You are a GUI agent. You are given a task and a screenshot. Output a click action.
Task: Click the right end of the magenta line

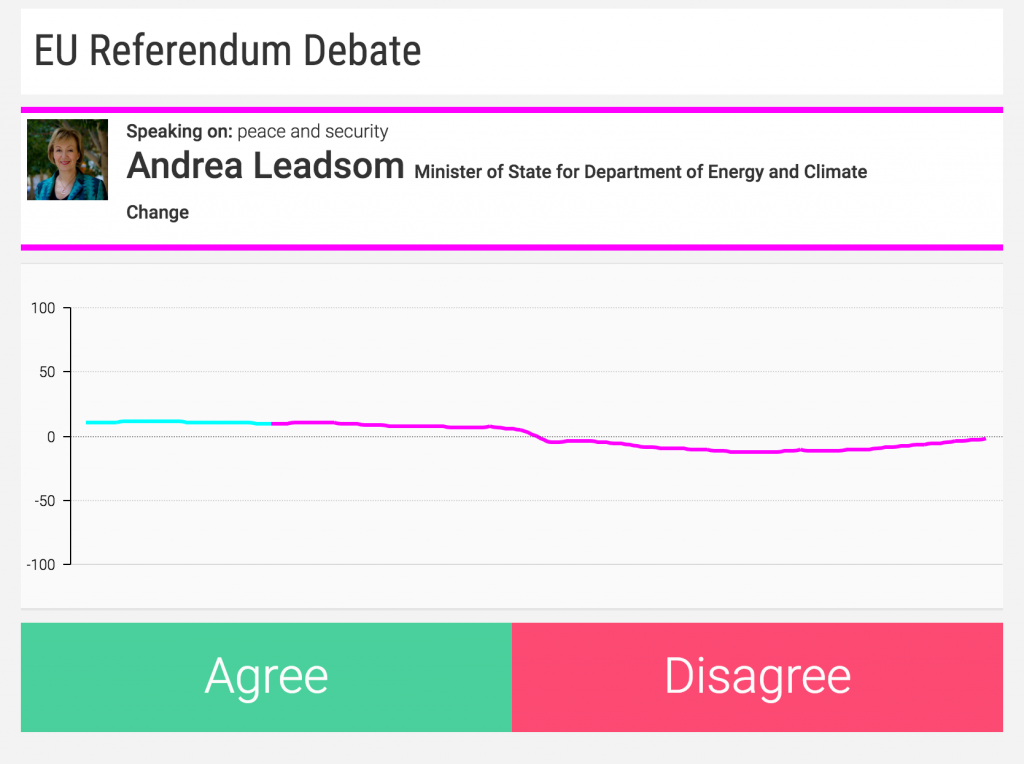click(x=984, y=439)
